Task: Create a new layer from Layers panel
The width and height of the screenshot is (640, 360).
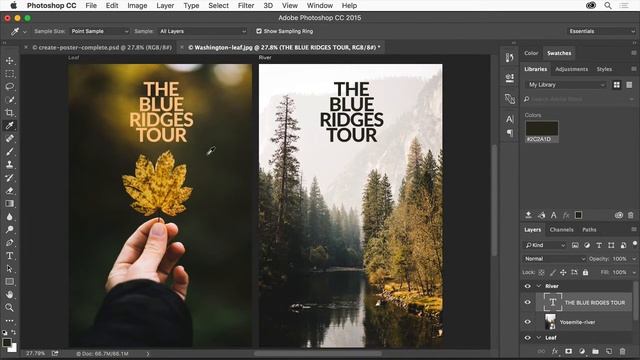Action: point(609,351)
